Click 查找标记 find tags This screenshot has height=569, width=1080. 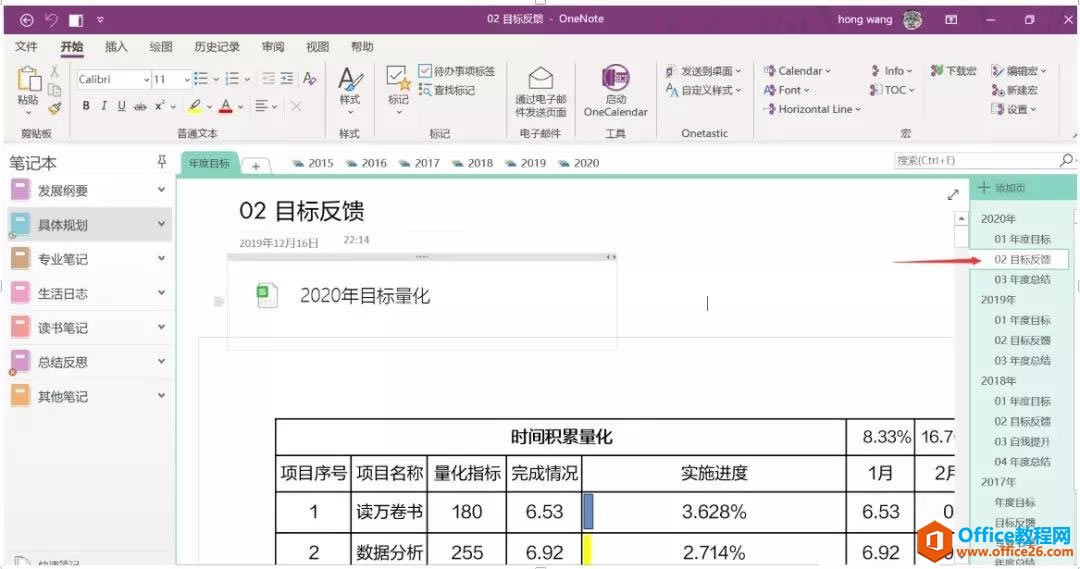tap(447, 90)
